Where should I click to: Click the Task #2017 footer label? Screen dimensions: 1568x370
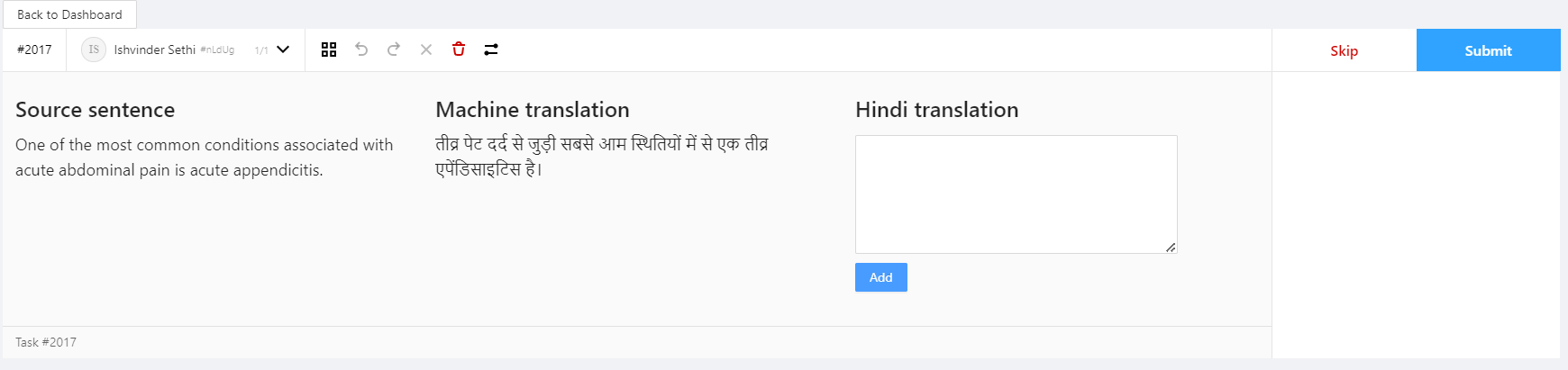[46, 342]
